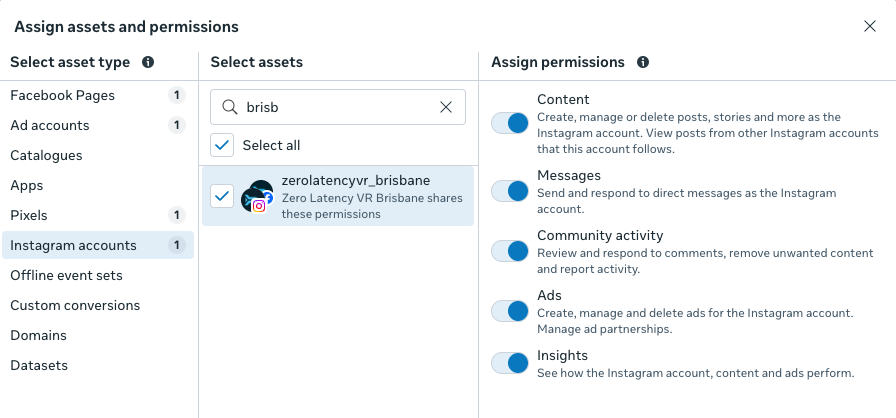Open Custom conversions asset type

point(98,306)
